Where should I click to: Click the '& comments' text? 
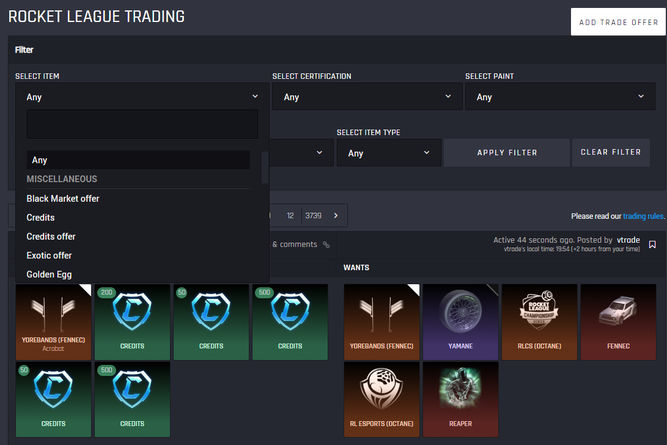[x=295, y=244]
